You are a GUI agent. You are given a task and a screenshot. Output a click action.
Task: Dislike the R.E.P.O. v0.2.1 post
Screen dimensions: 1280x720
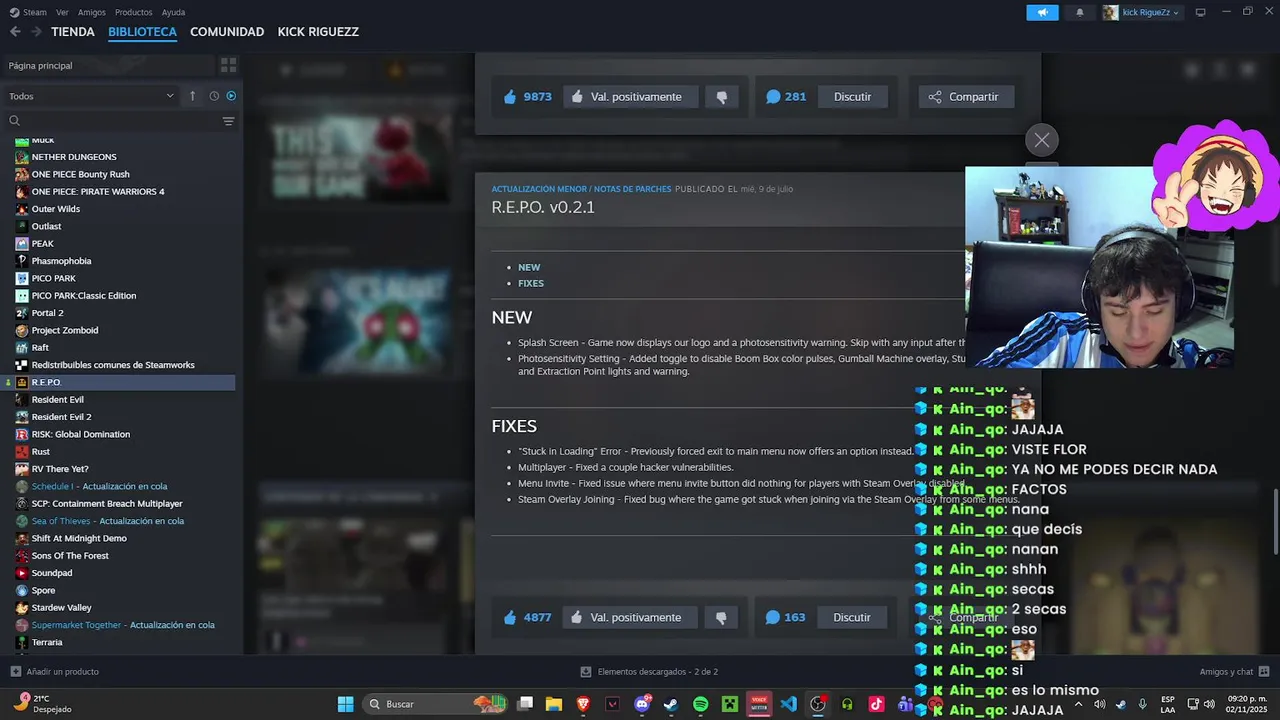coord(722,617)
